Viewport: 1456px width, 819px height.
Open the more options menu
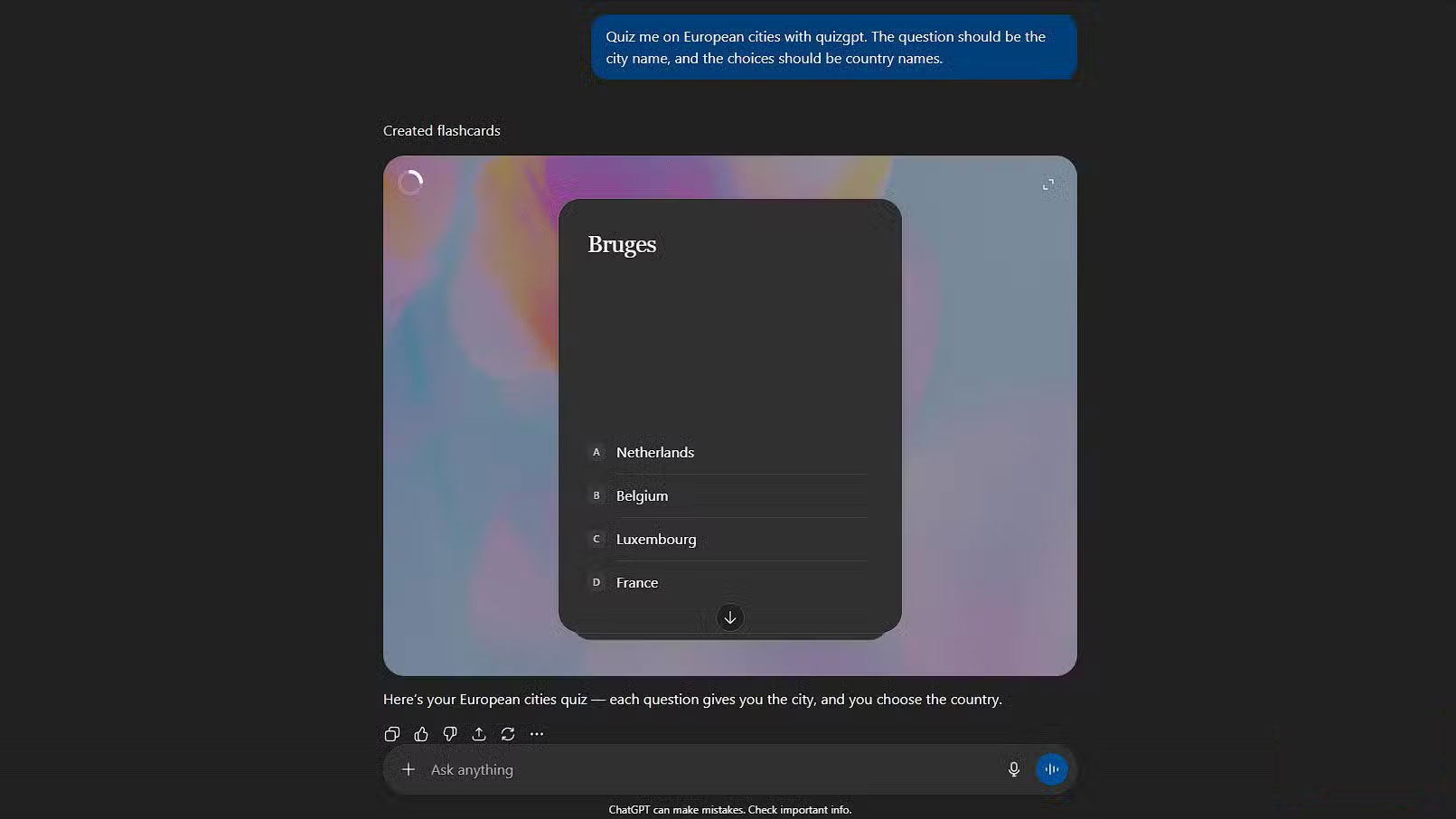(537, 733)
